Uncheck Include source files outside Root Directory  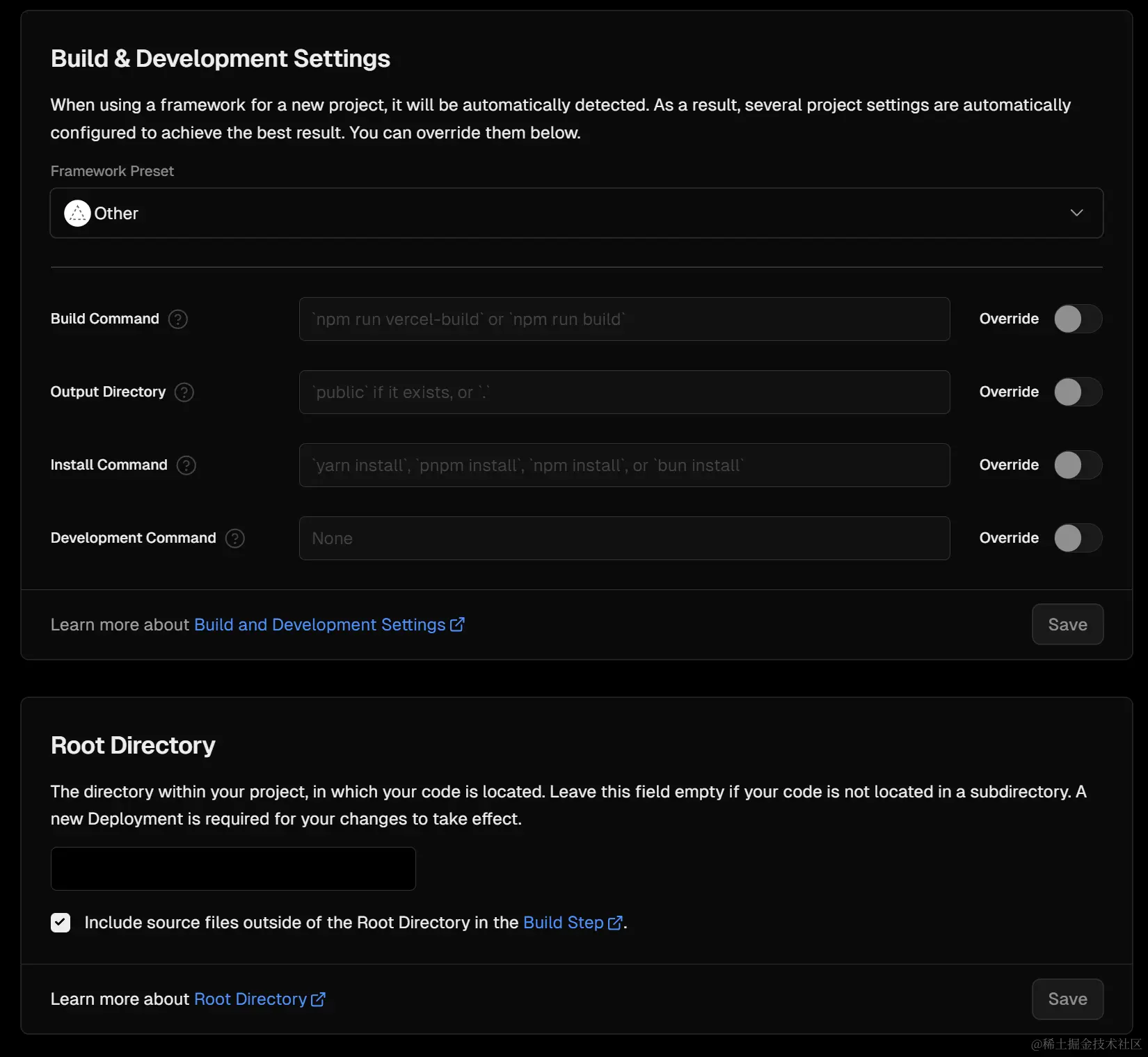[61, 923]
